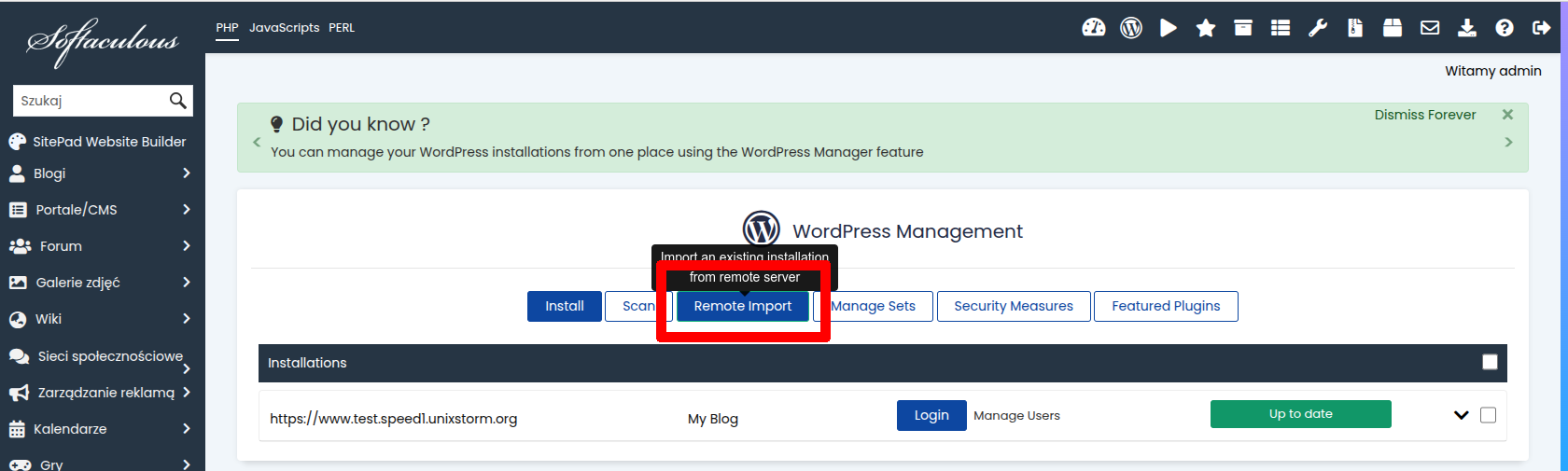Screen dimensions: 1568x471
Task: Show previous tip with left arrow
Action: (257, 142)
